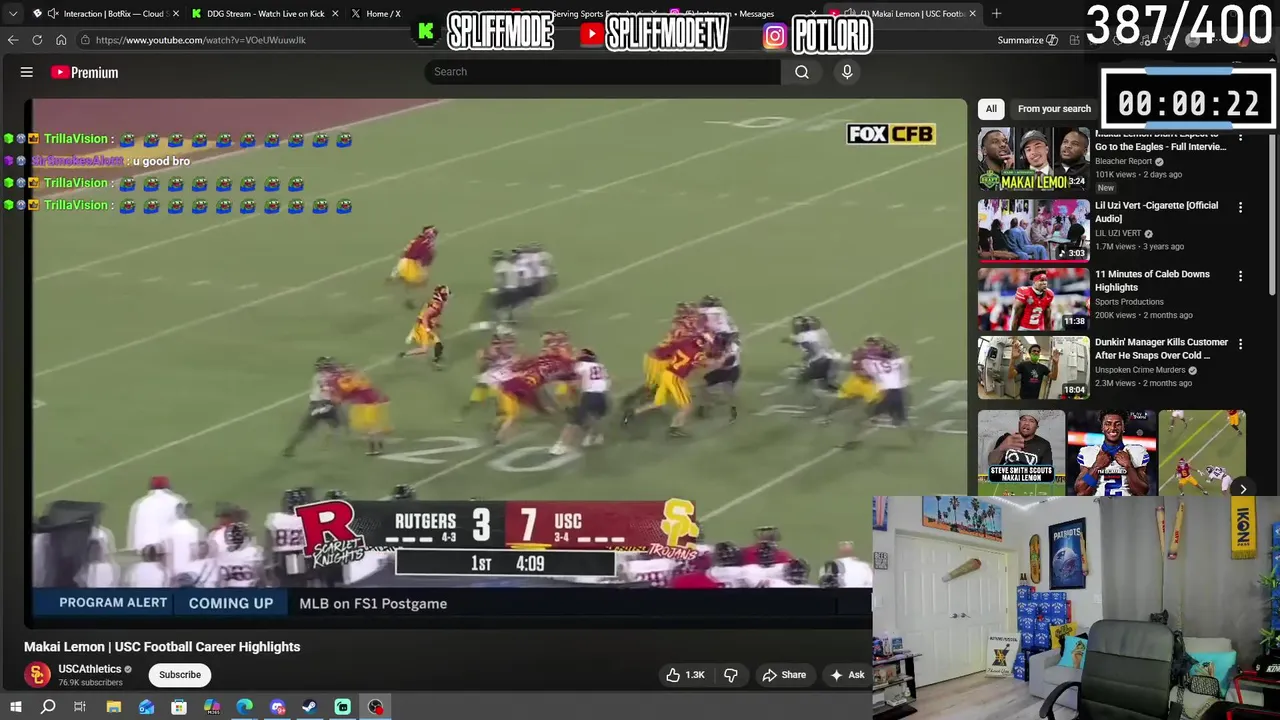Open Windows Start menu
Screen dimensions: 1280x720
(x=16, y=707)
